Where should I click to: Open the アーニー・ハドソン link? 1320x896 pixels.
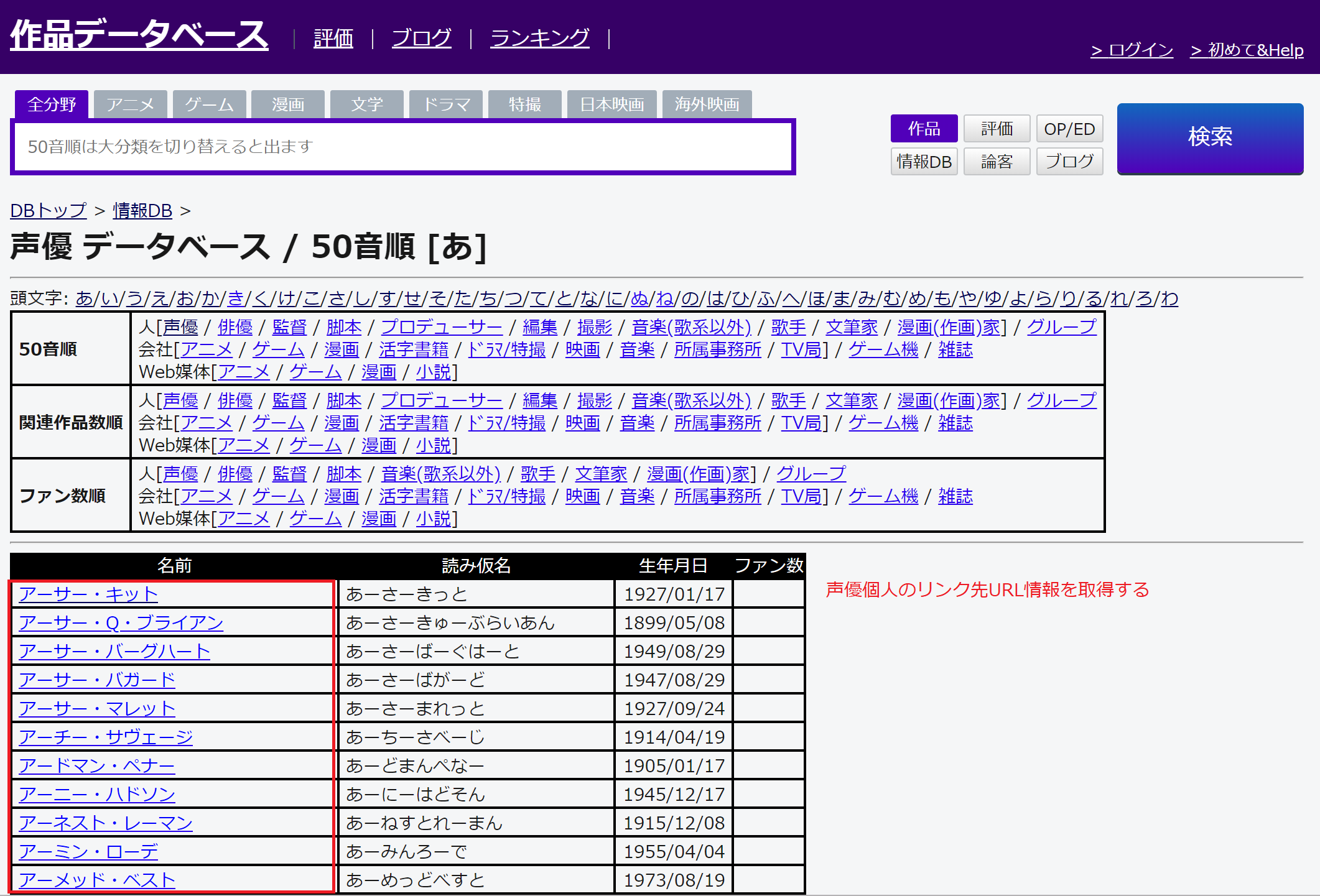[x=97, y=795]
